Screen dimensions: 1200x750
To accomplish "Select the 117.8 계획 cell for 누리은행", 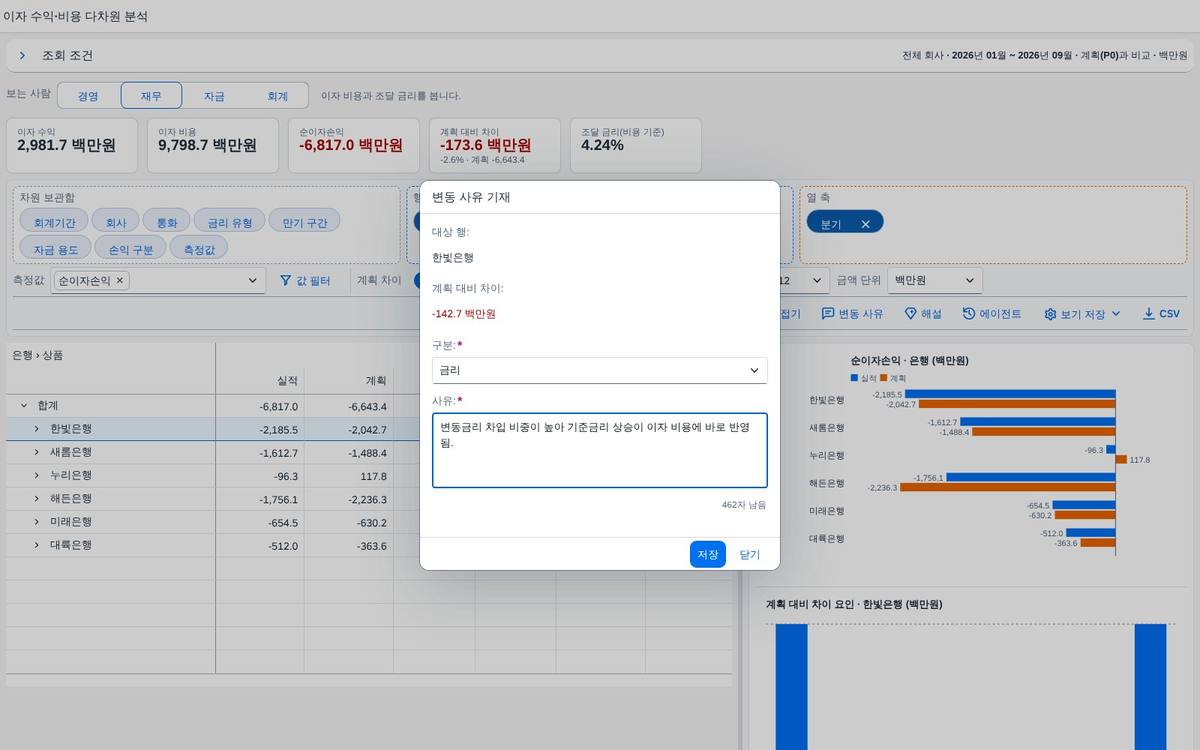I will click(349, 476).
